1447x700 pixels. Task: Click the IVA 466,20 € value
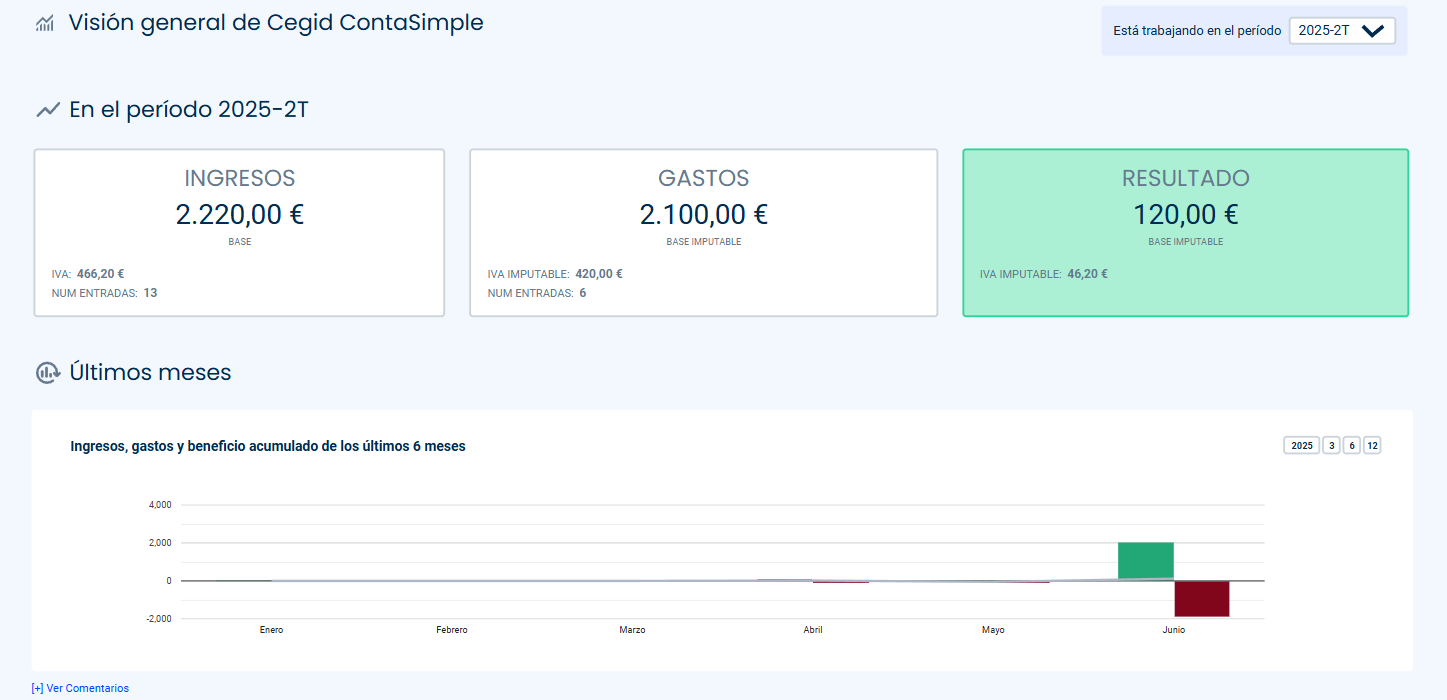click(100, 274)
